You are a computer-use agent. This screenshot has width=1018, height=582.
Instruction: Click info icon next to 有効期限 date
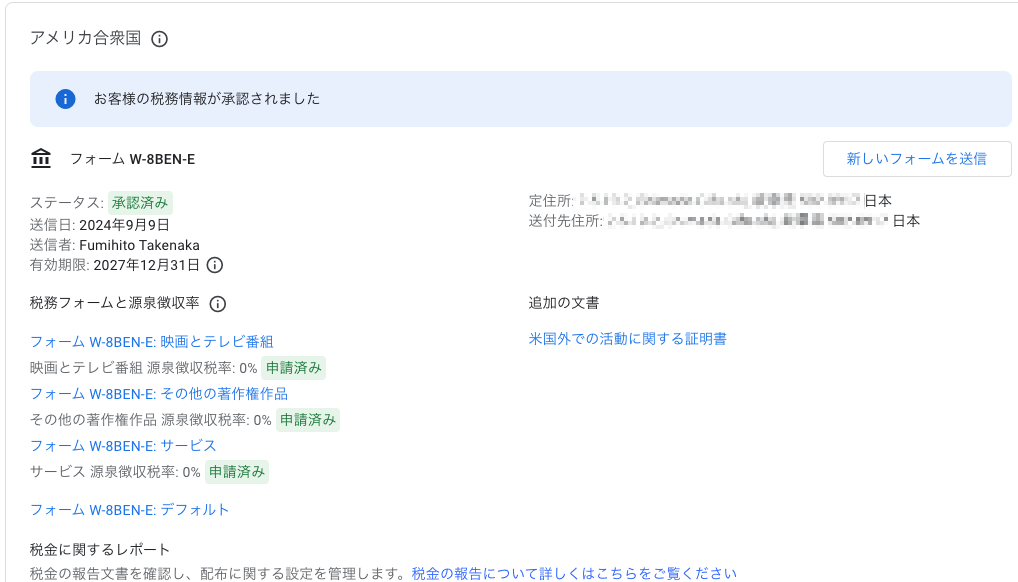pos(214,265)
